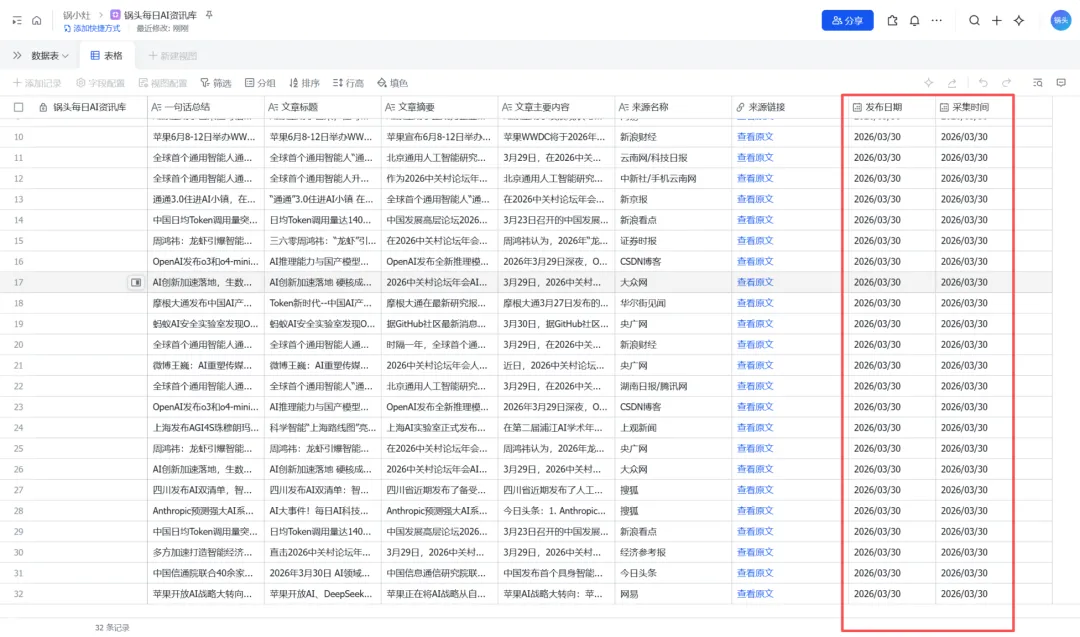1080x637 pixels.
Task: Expand the row 17 record icon
Action: [x=136, y=282]
